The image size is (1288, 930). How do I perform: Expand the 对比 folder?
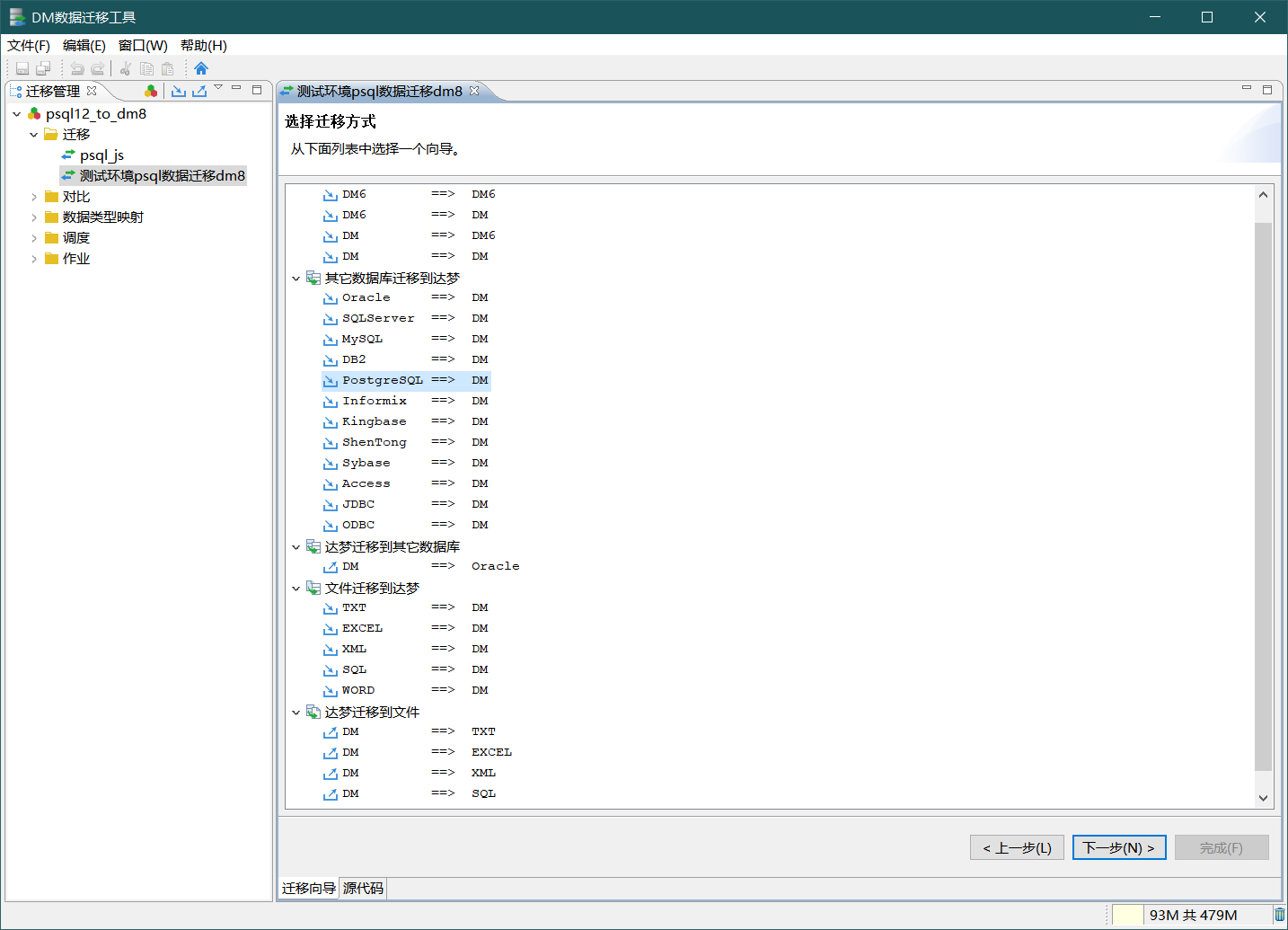[34, 197]
